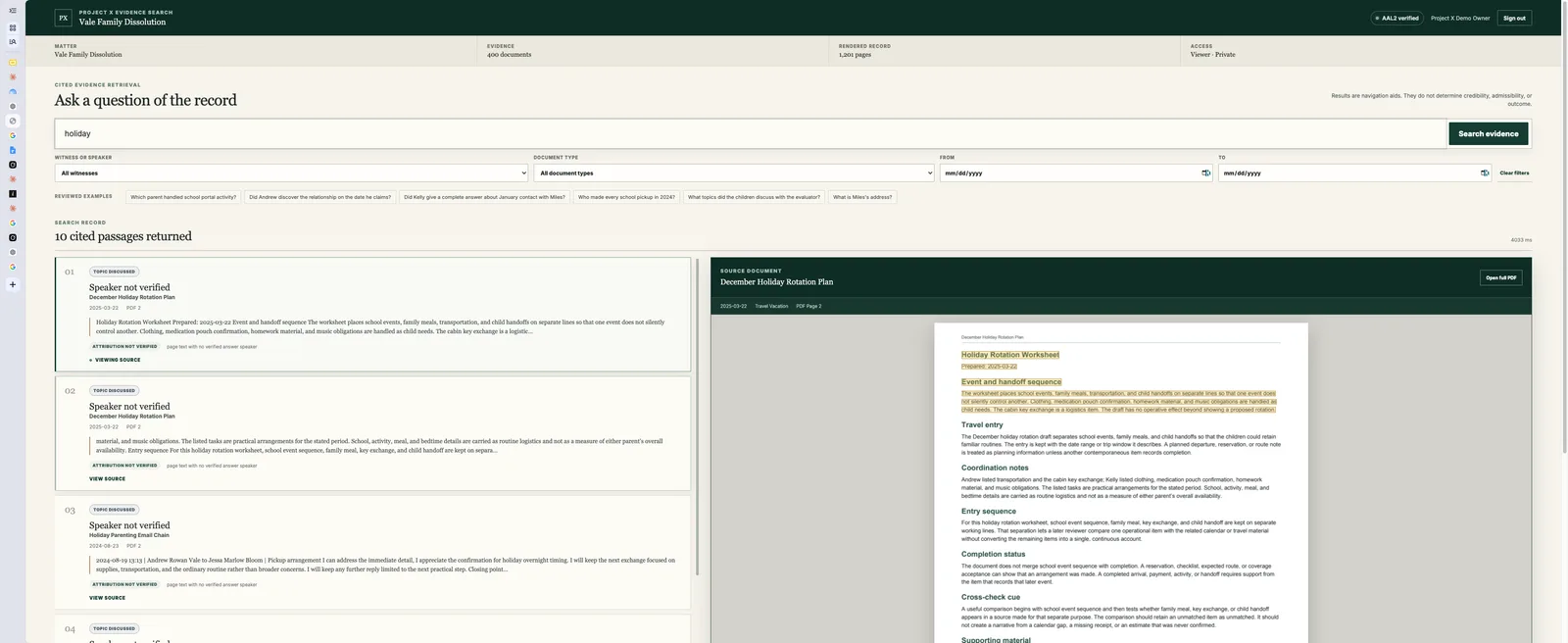
Task: Open the From date calendar picker icon
Action: [1205, 173]
